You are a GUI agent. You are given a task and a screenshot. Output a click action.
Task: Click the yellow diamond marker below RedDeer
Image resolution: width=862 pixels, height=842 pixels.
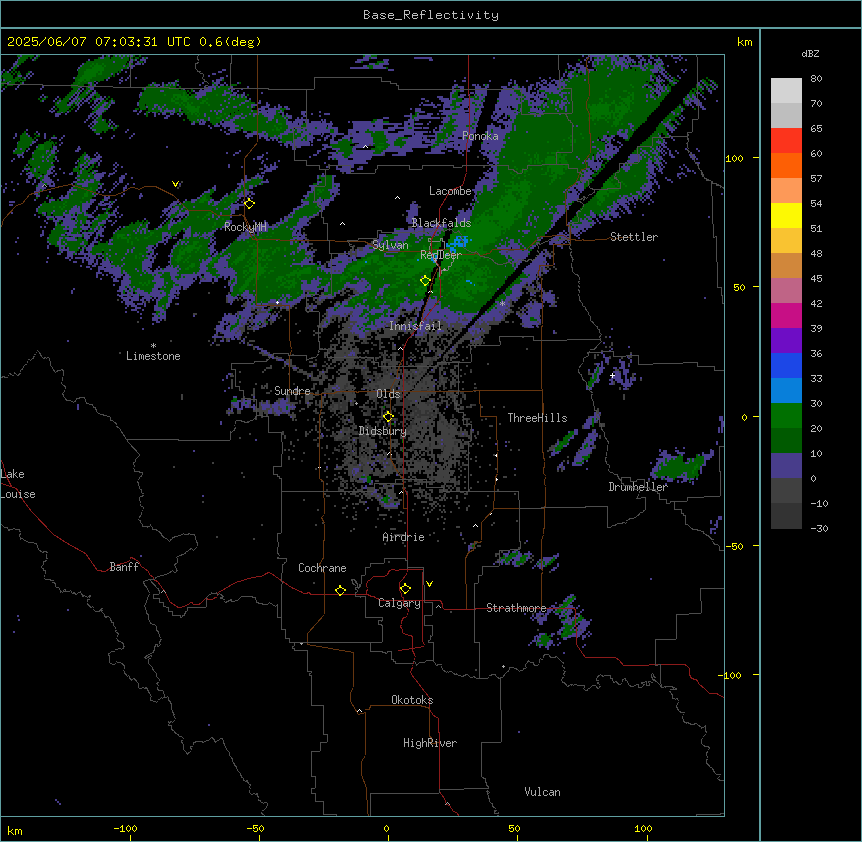pos(425,281)
